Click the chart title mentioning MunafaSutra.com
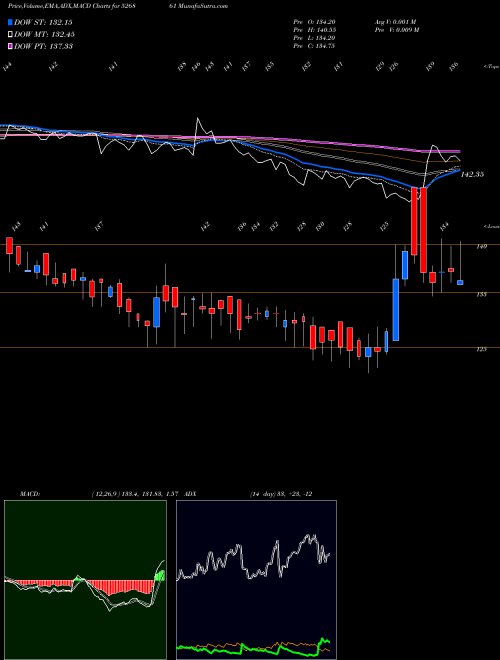Screen dimensions: 500x660 pyautogui.click(x=118, y=6)
